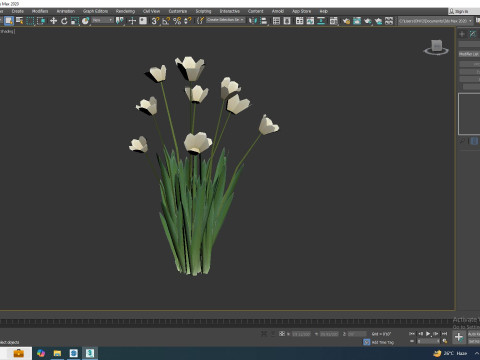Viewport: 480px width, 360px height.
Task: Activate Select and Manipulate crosshair tool
Action: click(x=132, y=21)
